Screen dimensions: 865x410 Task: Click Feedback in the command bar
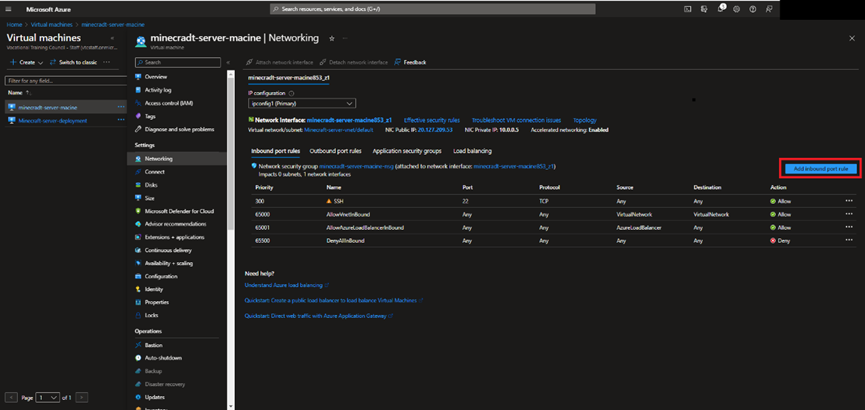tap(410, 62)
